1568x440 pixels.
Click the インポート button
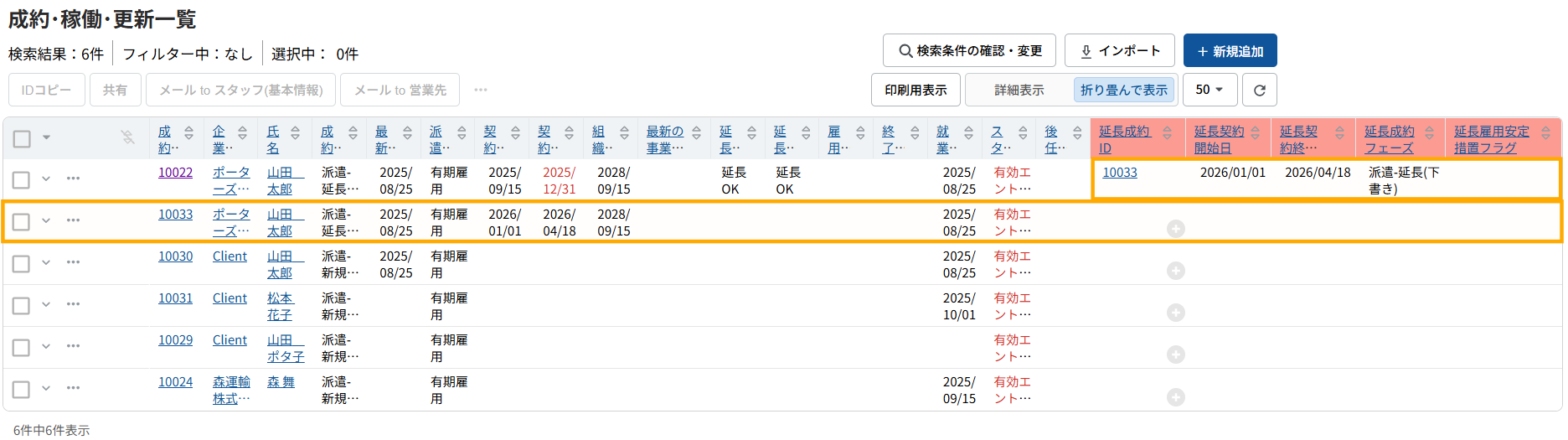1119,51
